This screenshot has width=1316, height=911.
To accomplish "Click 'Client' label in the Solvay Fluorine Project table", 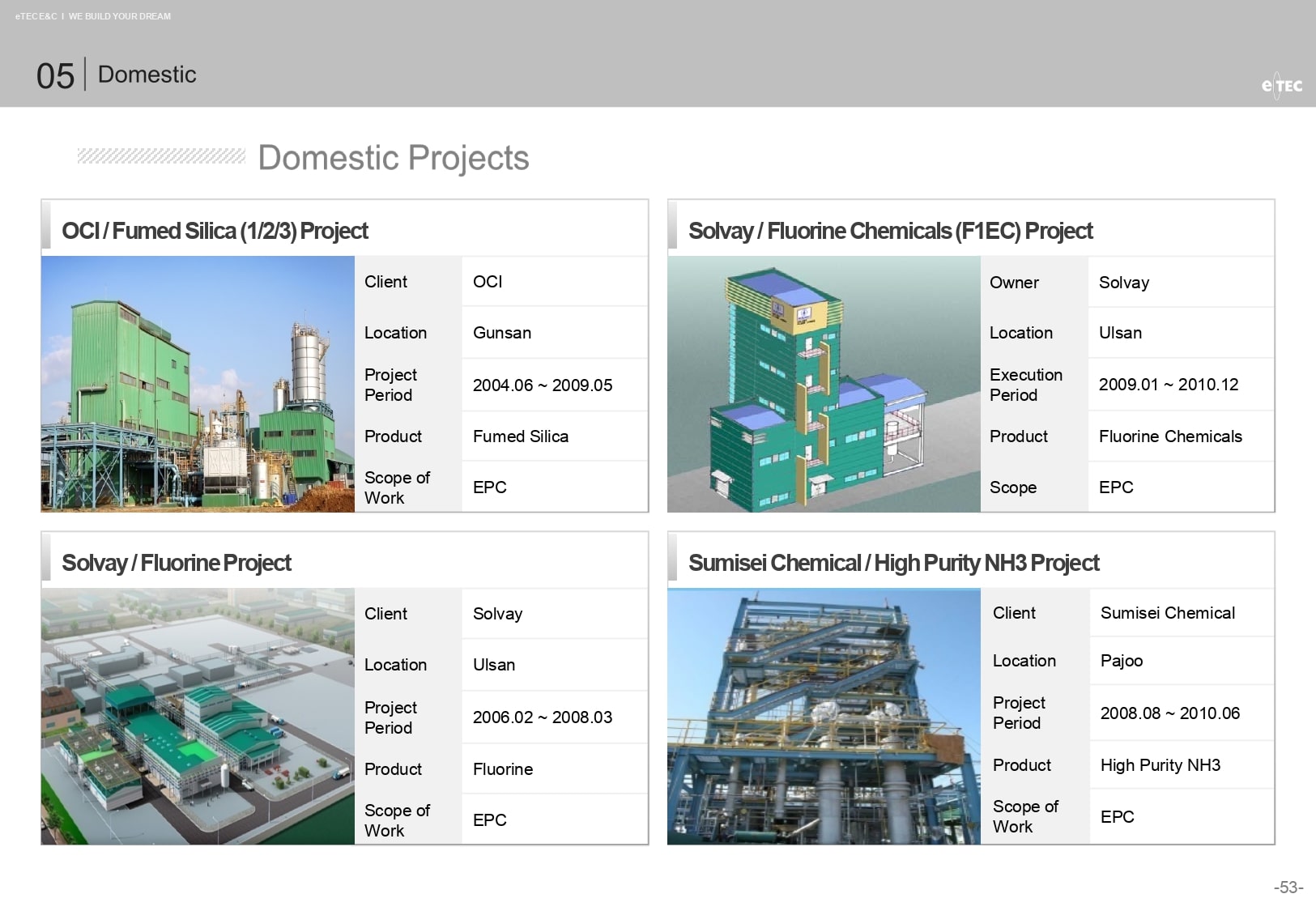I will pyautogui.click(x=385, y=614).
